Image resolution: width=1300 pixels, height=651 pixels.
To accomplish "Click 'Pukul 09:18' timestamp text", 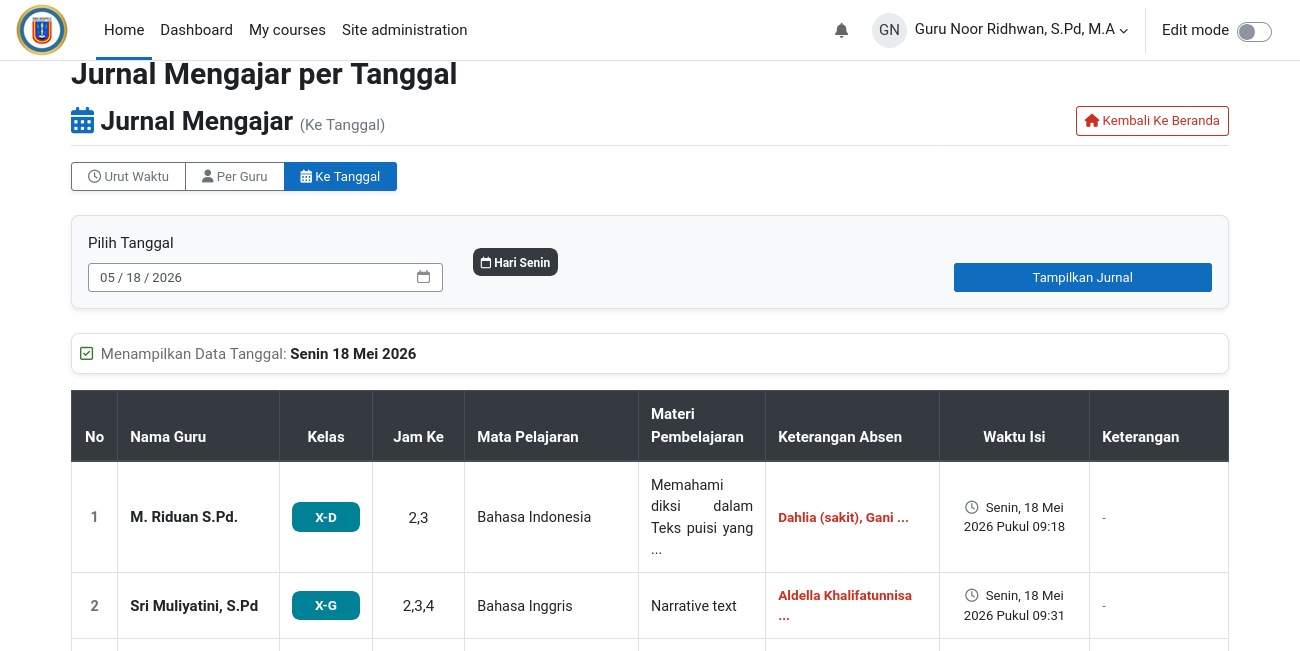I will point(1031,526).
